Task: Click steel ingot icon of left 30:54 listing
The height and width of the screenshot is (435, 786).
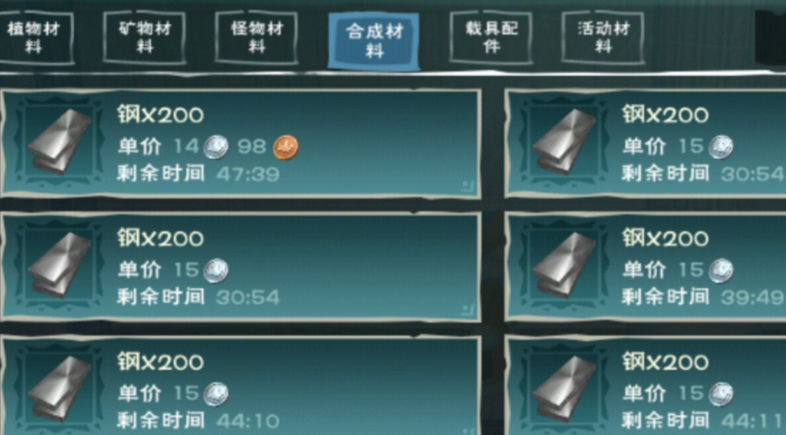Action: (60, 265)
